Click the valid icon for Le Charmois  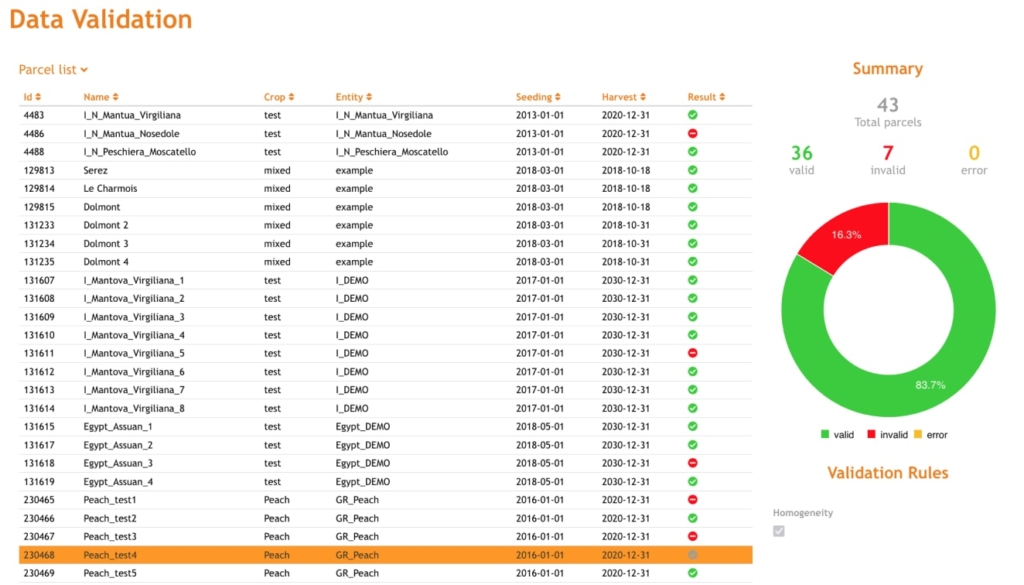click(x=694, y=188)
